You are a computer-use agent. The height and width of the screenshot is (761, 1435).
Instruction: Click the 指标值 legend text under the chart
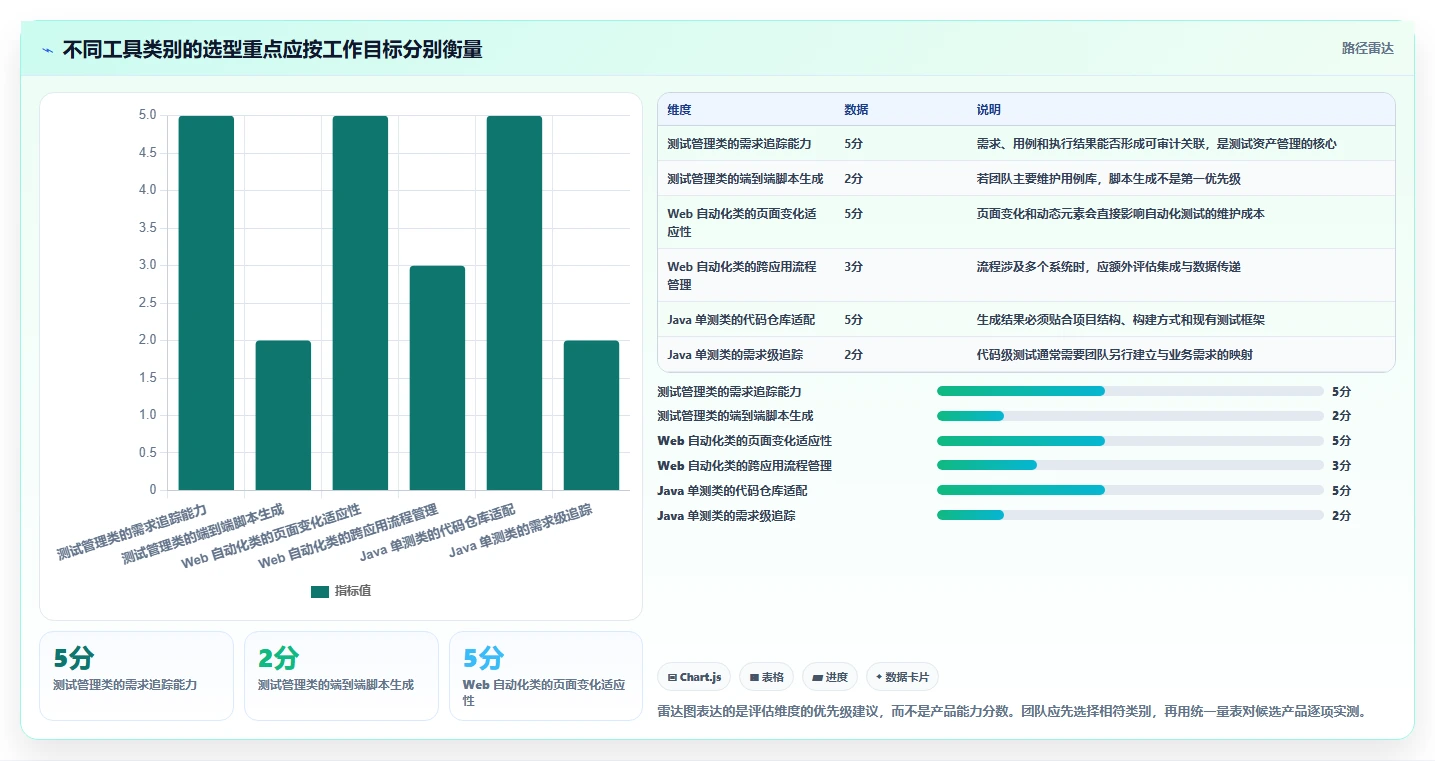coord(353,591)
